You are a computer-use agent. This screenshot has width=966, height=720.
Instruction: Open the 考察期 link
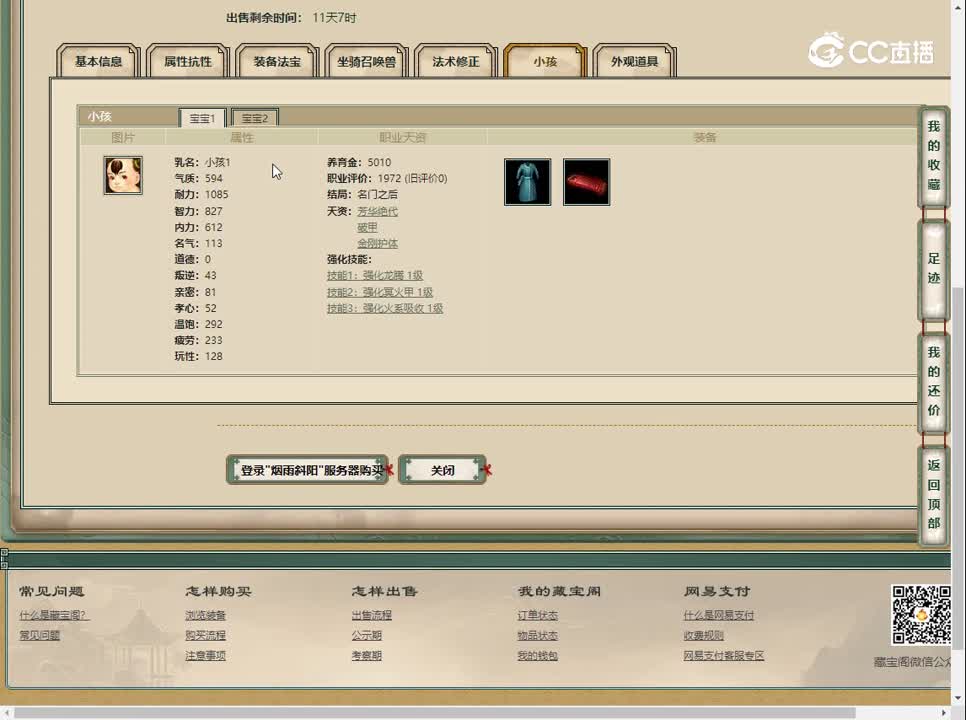367,655
